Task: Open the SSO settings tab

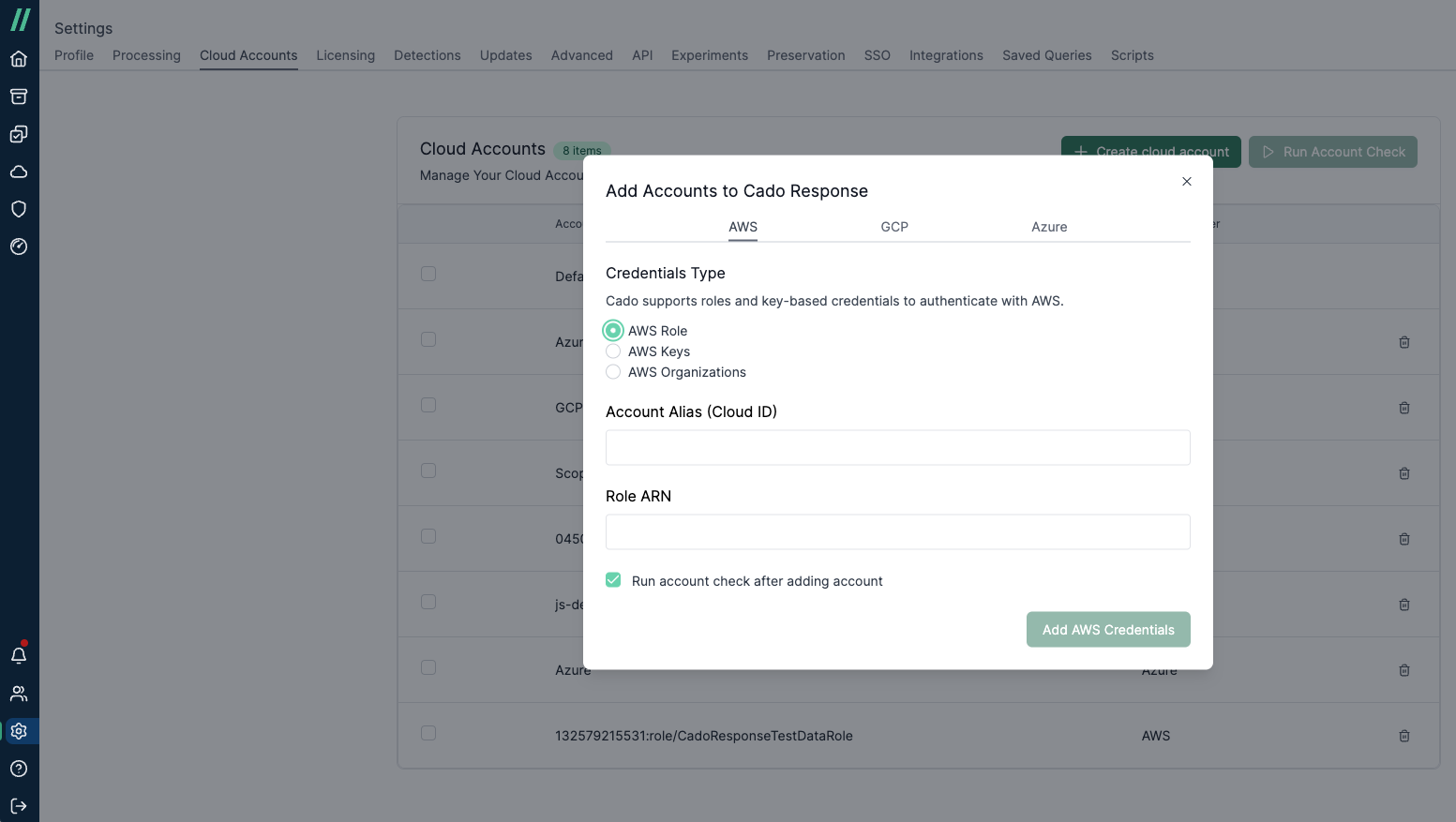Action: pyautogui.click(x=878, y=55)
